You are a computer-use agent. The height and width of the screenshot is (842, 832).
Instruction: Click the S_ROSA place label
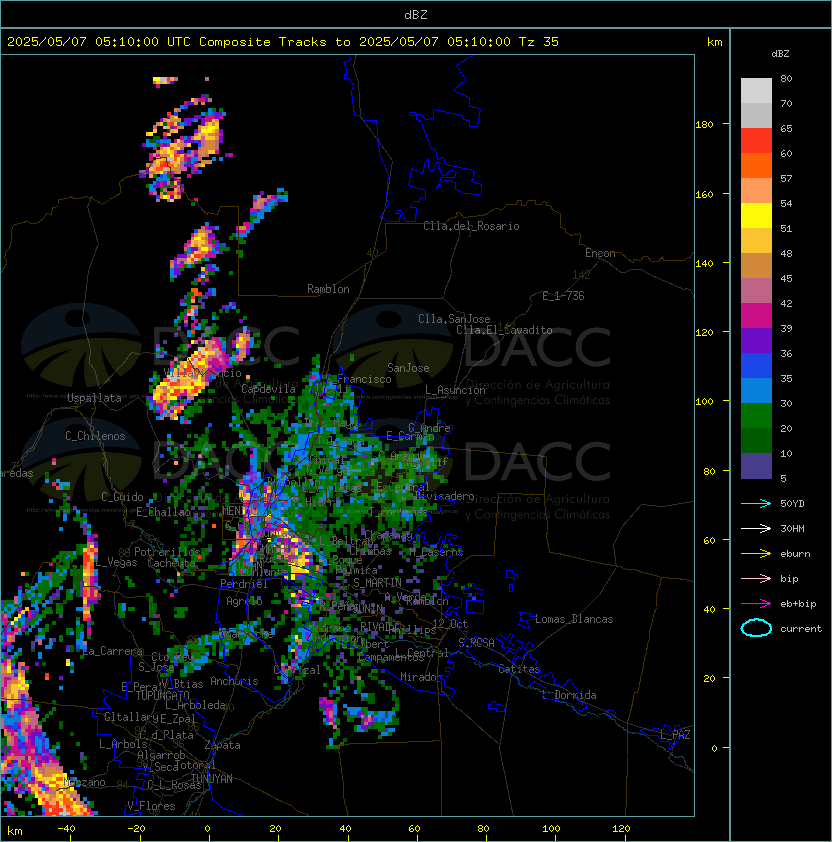pyautogui.click(x=476, y=643)
